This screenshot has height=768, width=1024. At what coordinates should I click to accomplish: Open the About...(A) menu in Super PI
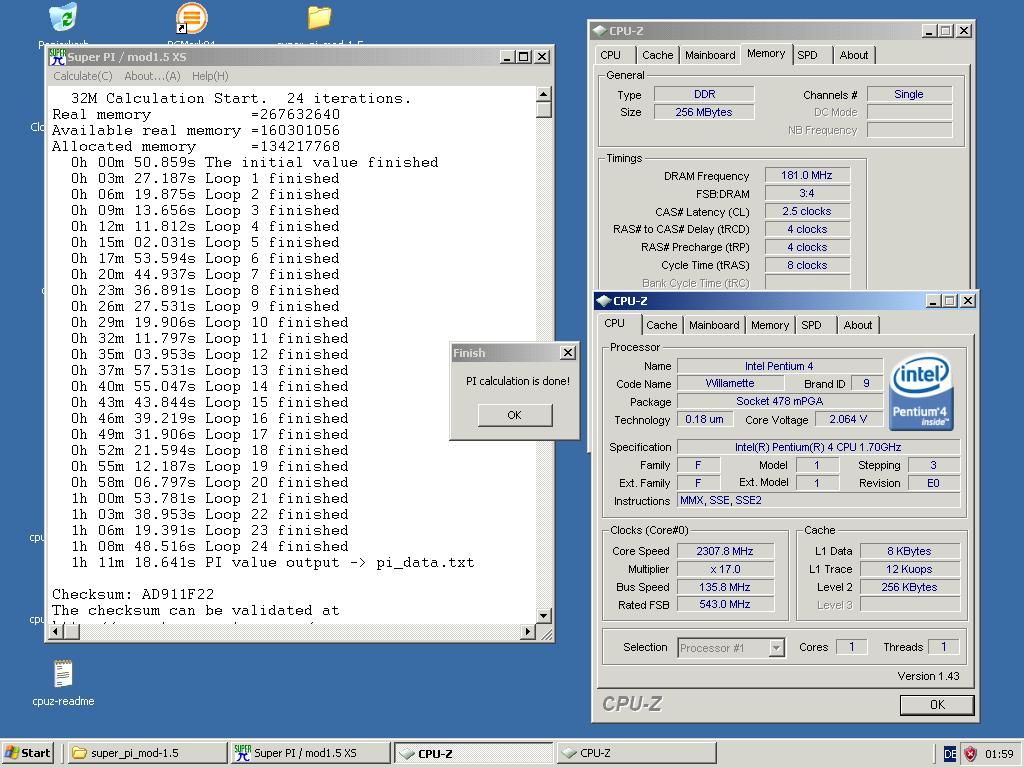click(x=152, y=76)
